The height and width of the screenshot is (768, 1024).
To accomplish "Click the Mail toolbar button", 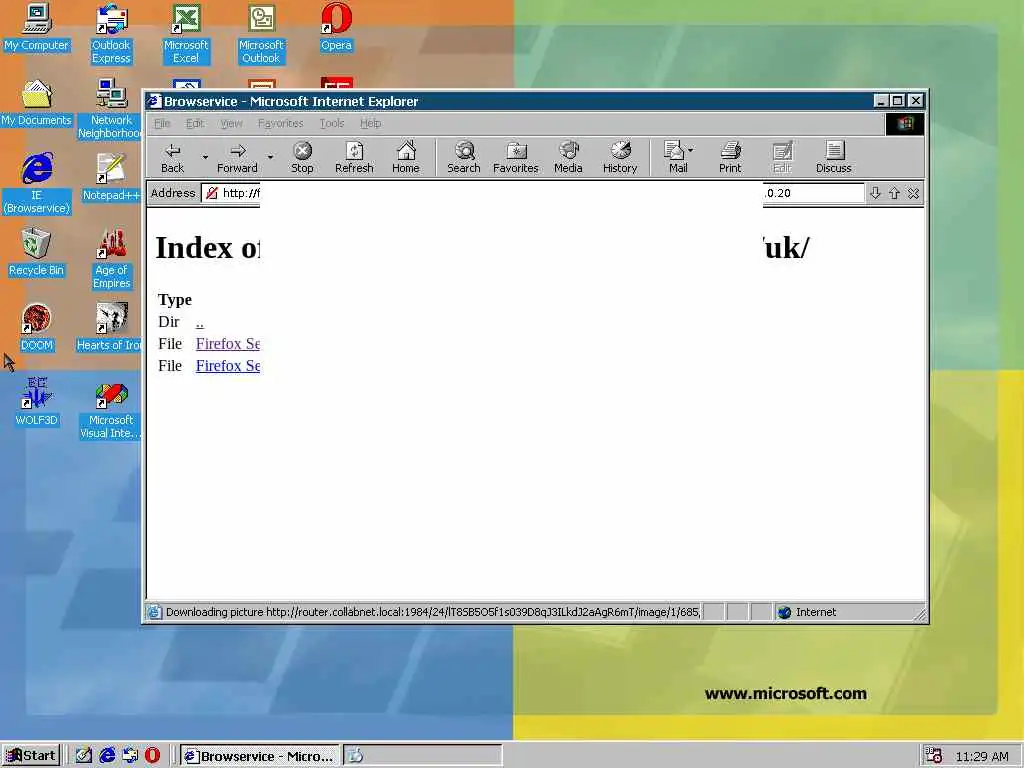I will pos(675,158).
